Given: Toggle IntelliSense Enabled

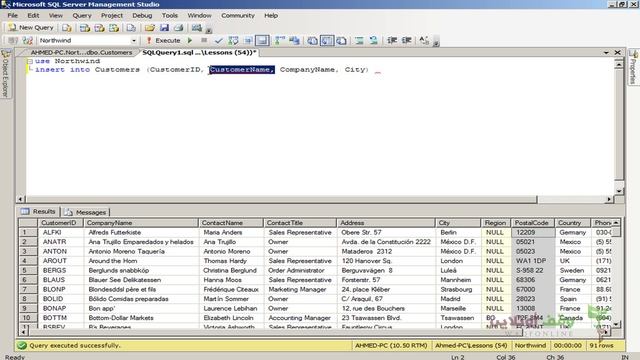Looking at the screenshot, I should click(x=262, y=40).
